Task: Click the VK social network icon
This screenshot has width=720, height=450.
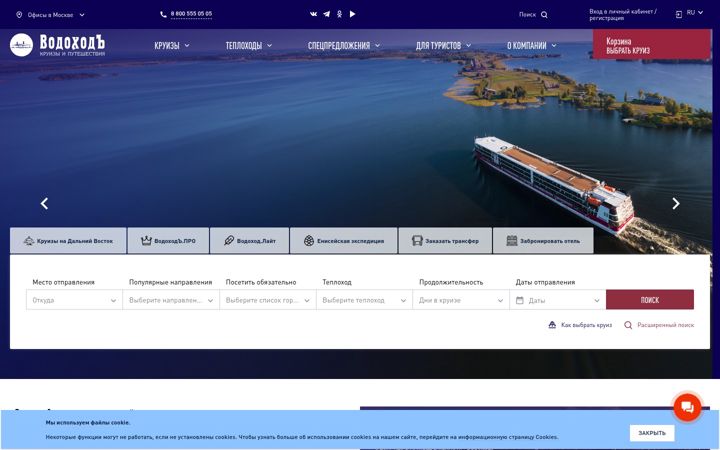Action: pos(313,14)
